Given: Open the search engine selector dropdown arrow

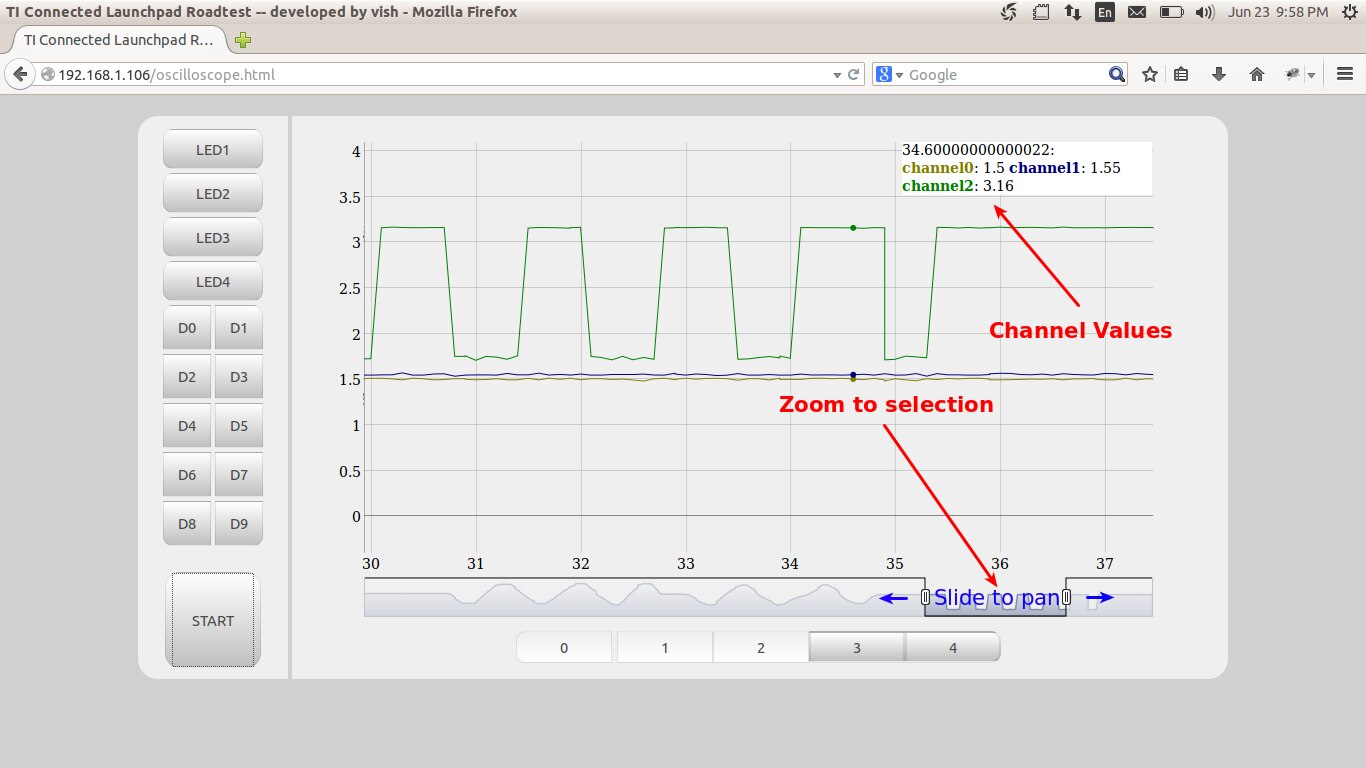Looking at the screenshot, I should coord(900,75).
